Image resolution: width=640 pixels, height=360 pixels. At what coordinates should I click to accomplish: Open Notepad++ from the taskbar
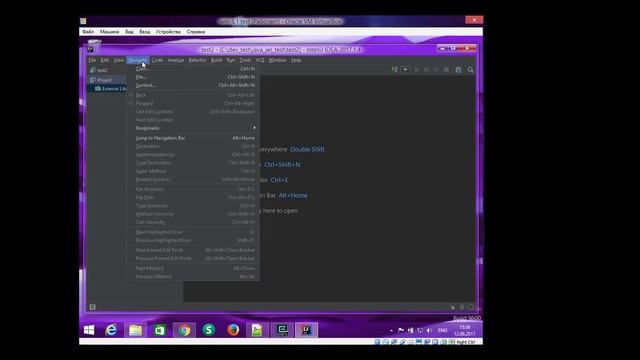[x=257, y=330]
